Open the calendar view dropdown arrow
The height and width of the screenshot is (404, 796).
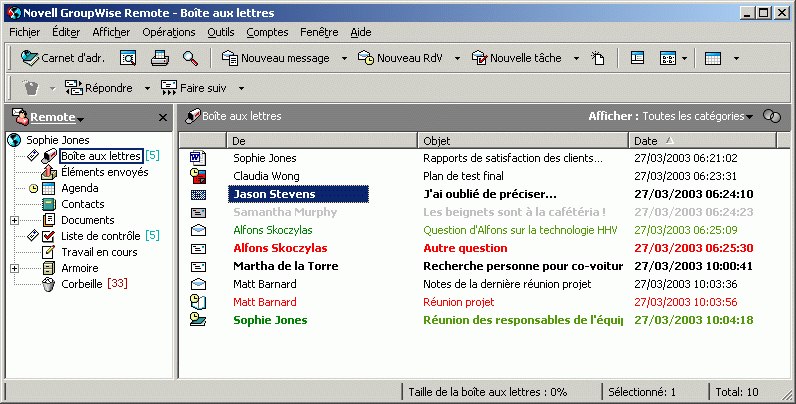(x=736, y=59)
